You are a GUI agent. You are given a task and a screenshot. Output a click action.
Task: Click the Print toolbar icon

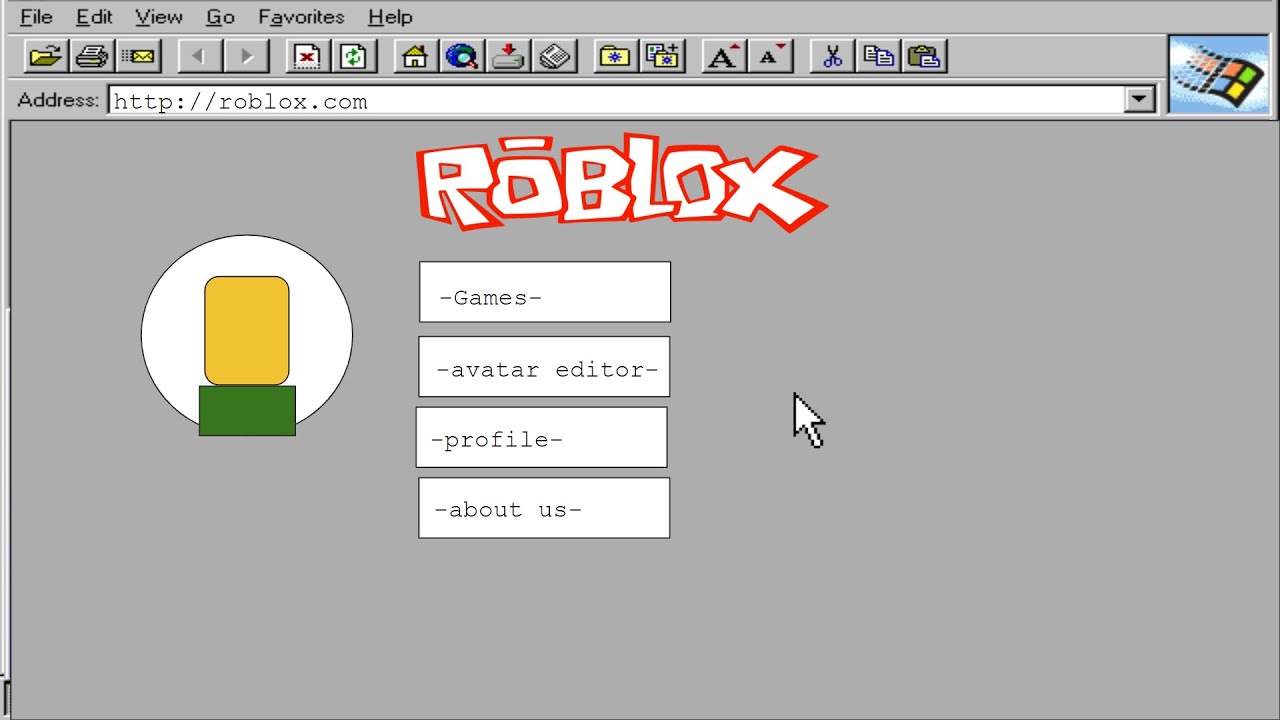coord(92,56)
